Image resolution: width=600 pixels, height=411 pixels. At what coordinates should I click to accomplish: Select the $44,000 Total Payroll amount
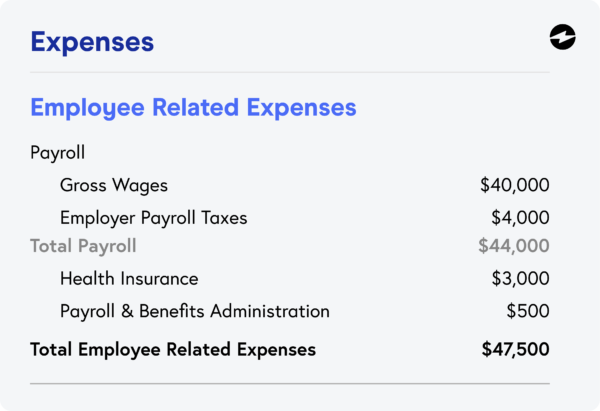click(x=514, y=246)
